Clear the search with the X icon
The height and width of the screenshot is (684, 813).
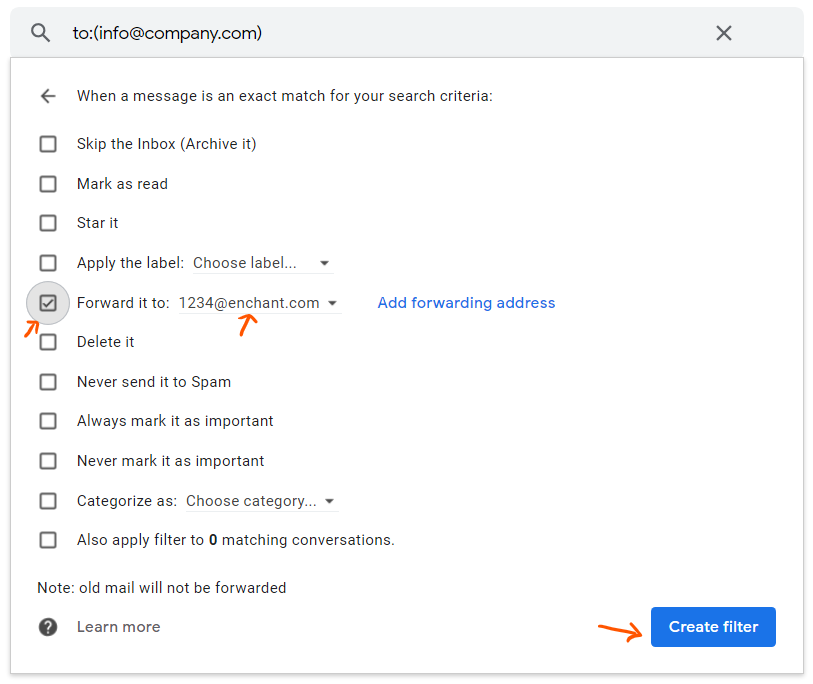click(724, 33)
